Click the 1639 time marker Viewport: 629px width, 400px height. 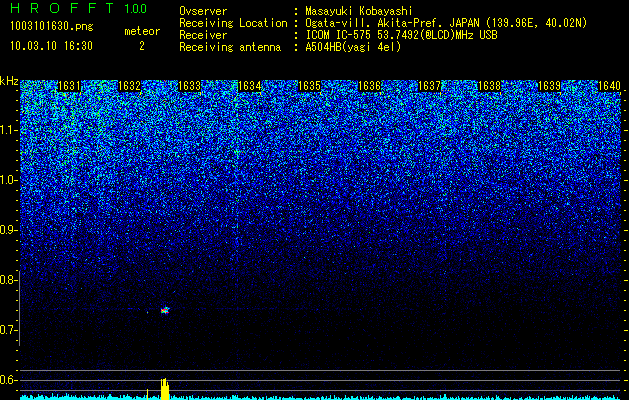[x=549, y=86]
